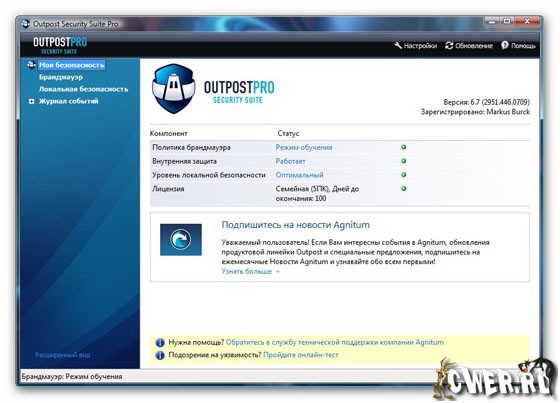Expand the Журнал событий tree node
Viewport: 560px width, 403px height.
31,101
